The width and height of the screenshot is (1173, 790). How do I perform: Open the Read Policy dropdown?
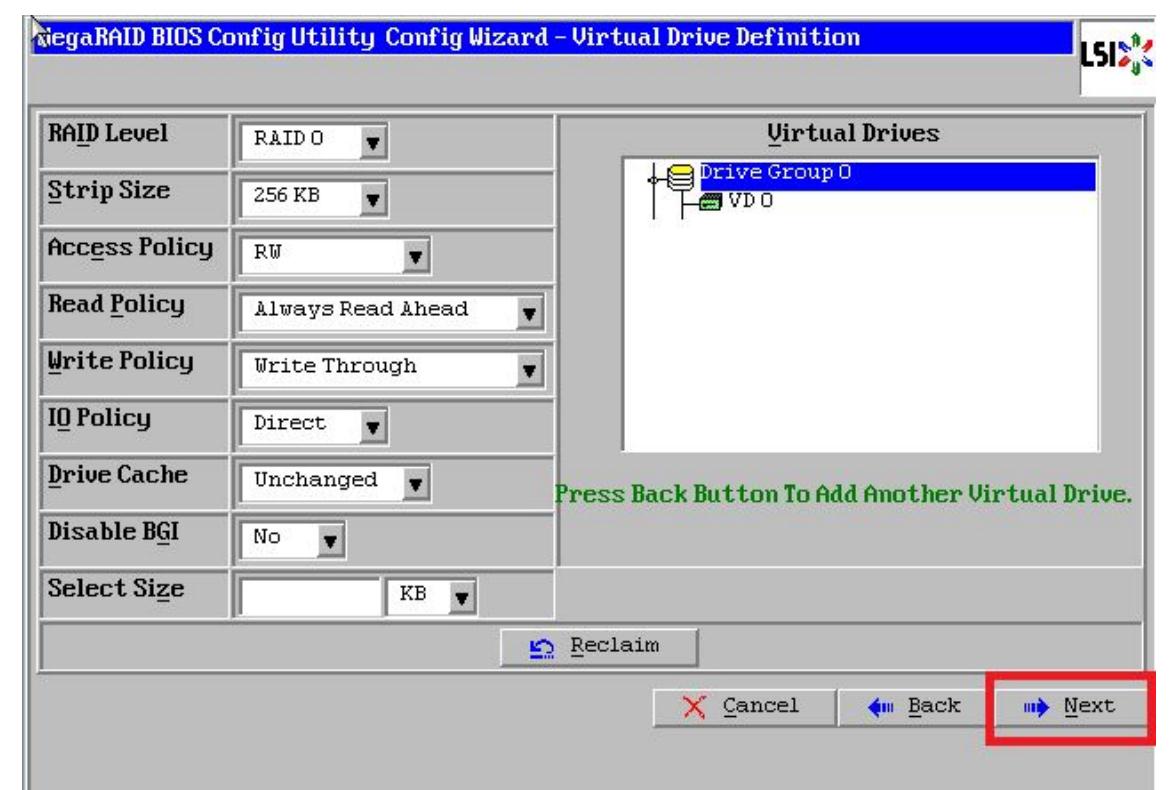point(392,311)
